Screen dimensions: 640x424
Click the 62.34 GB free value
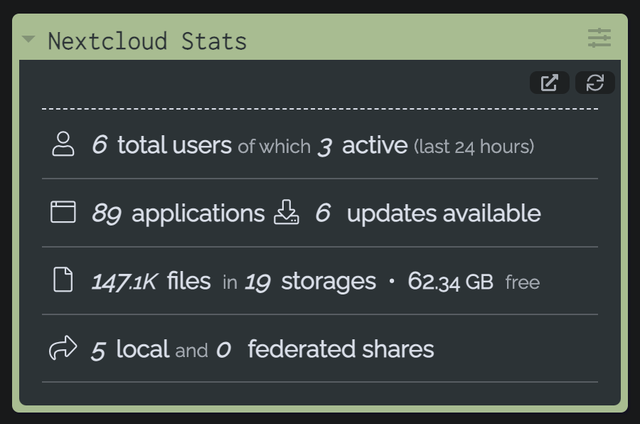[x=474, y=281]
